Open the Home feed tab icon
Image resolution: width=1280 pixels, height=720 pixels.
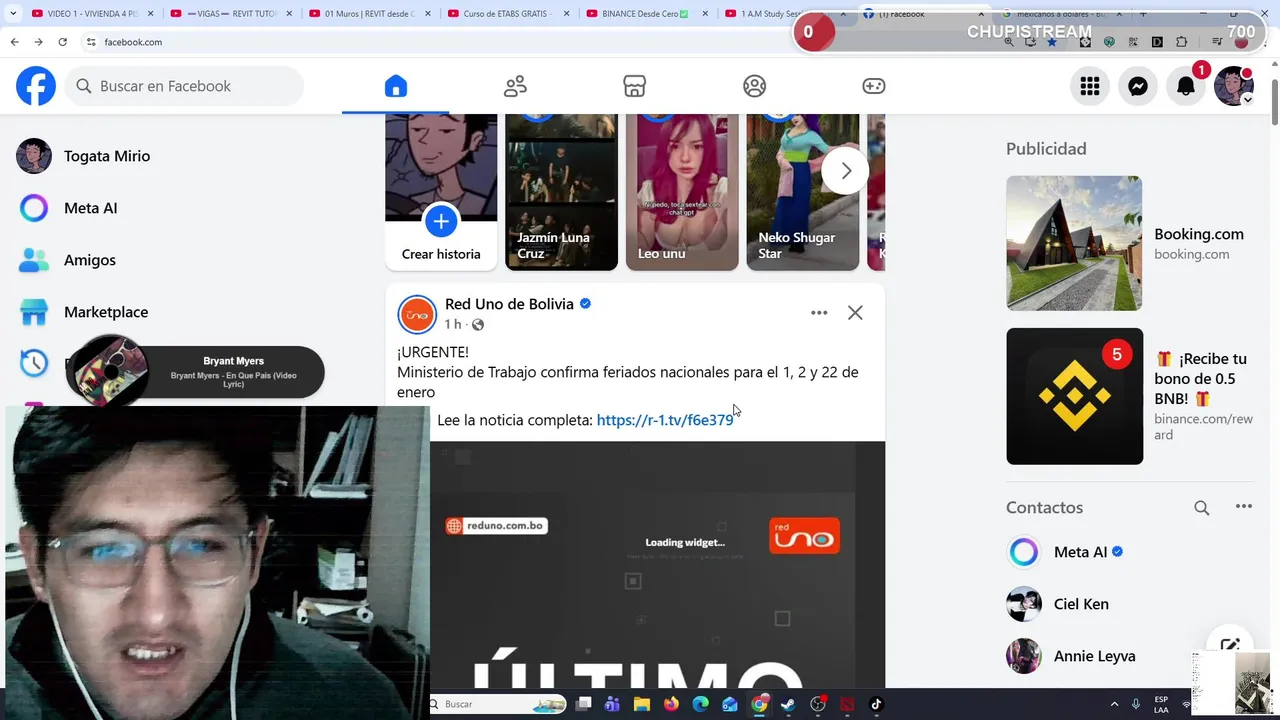396,86
